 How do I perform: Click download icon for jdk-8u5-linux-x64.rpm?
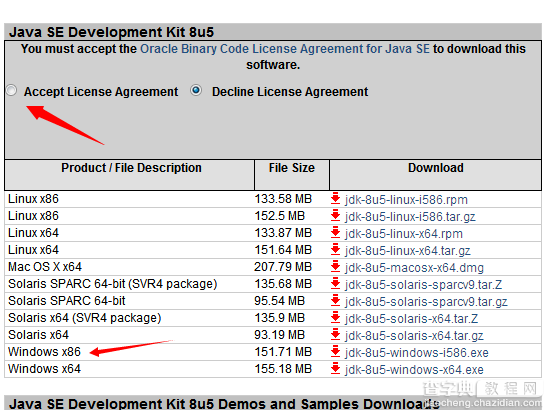(335, 233)
